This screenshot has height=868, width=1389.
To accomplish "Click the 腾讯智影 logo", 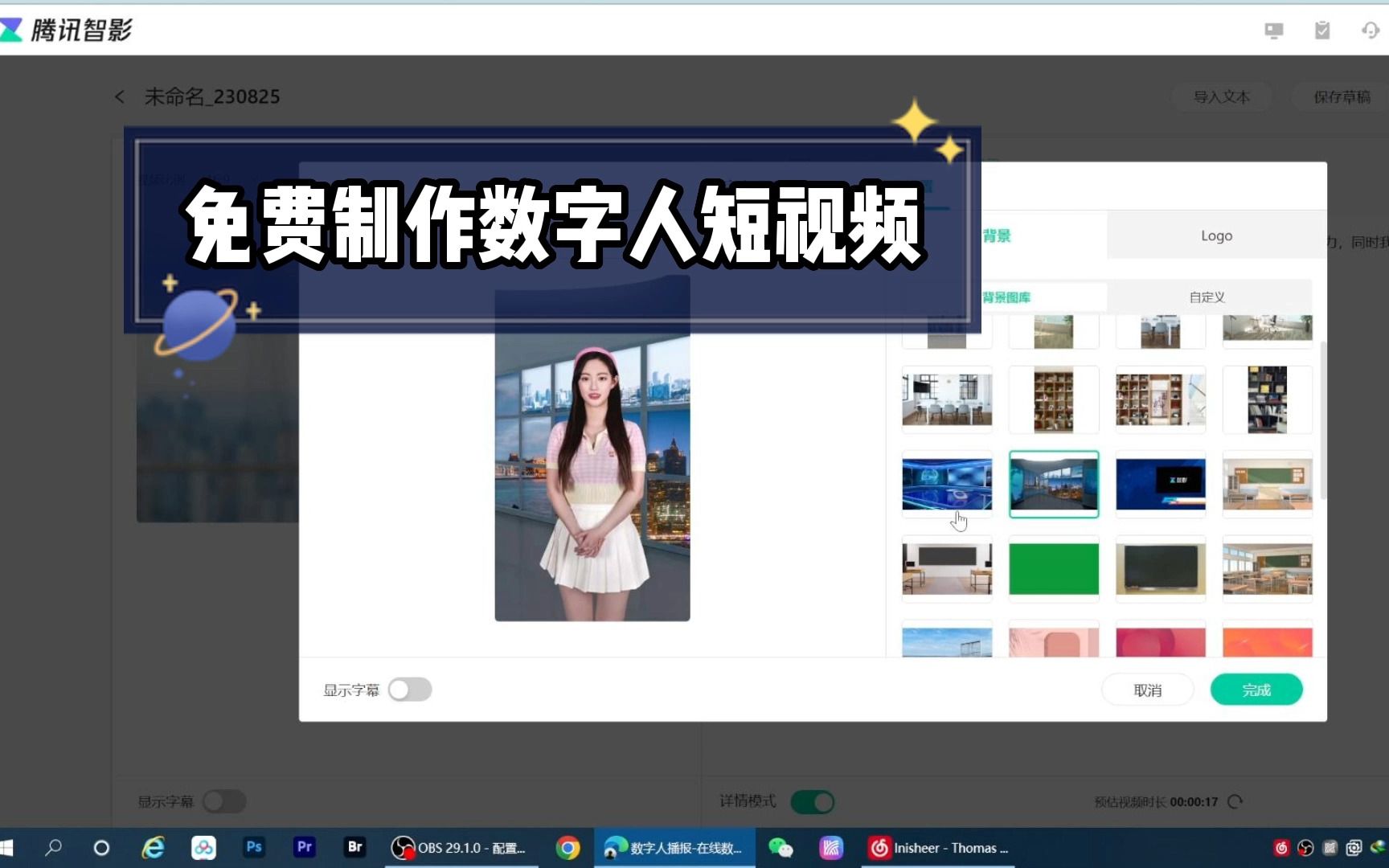I will pyautogui.click(x=67, y=30).
